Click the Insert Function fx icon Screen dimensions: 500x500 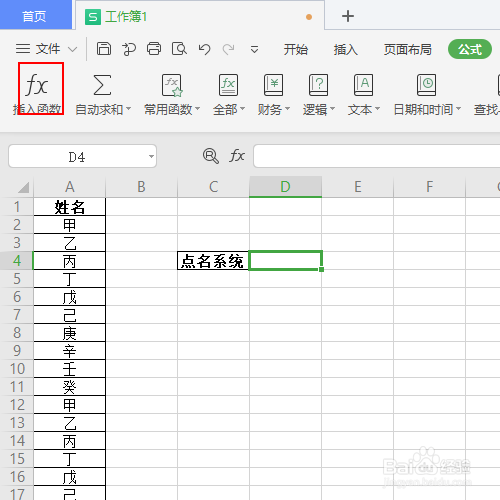[37, 85]
